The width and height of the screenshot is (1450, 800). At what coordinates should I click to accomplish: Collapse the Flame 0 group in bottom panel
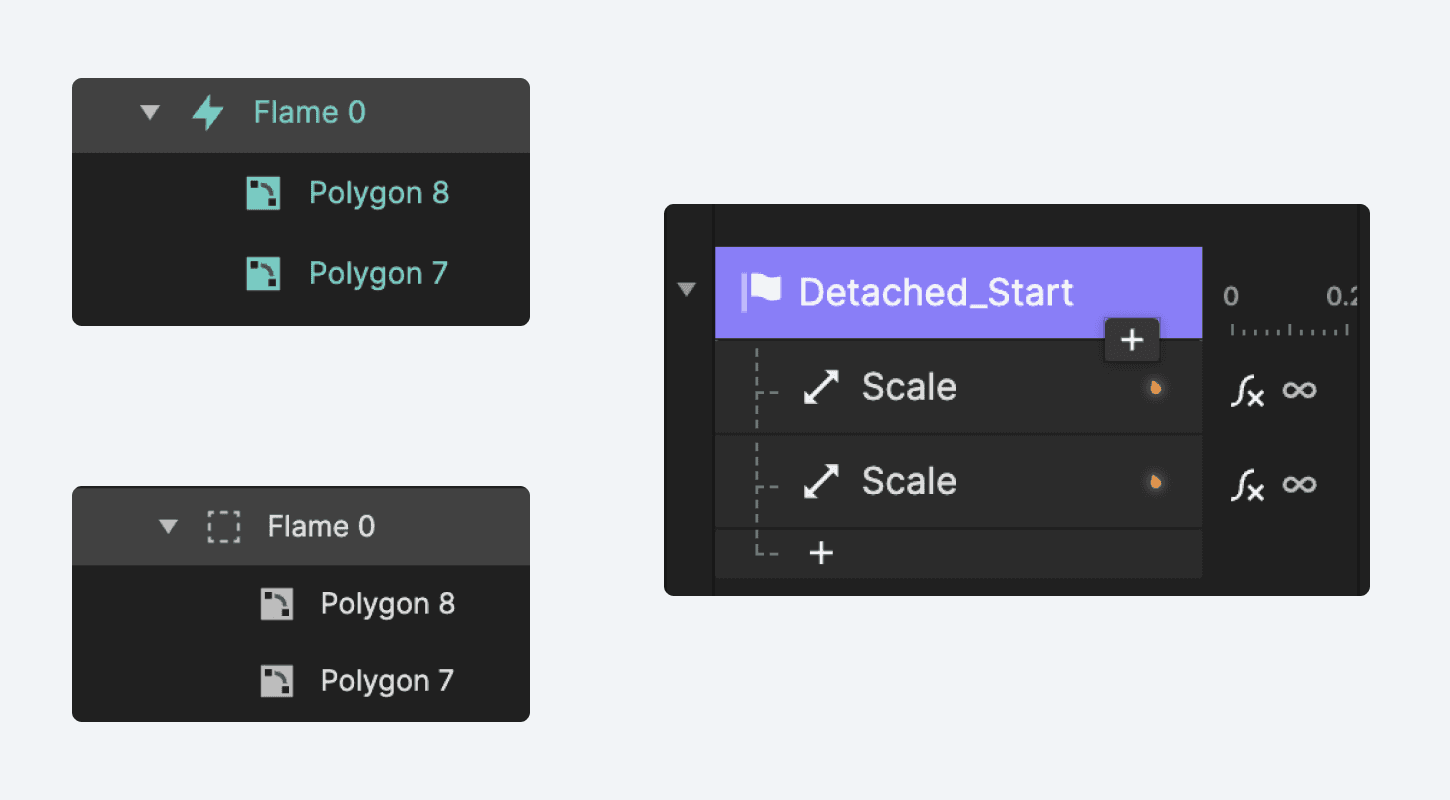(169, 526)
